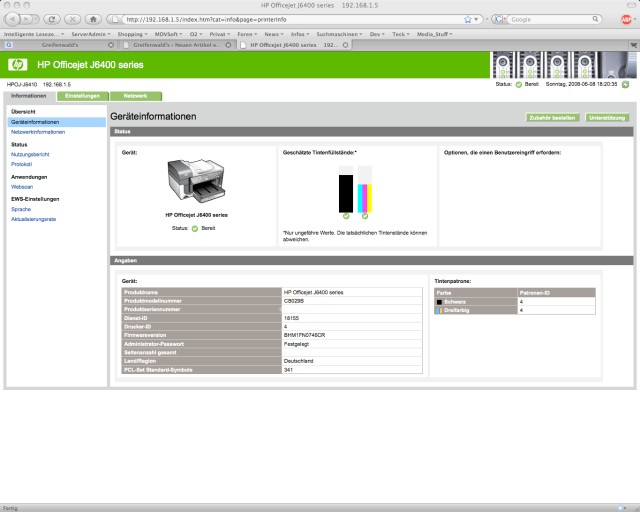Click the firmware version value BHM1FN0746CR
This screenshot has width=640, height=512.
click(304, 335)
